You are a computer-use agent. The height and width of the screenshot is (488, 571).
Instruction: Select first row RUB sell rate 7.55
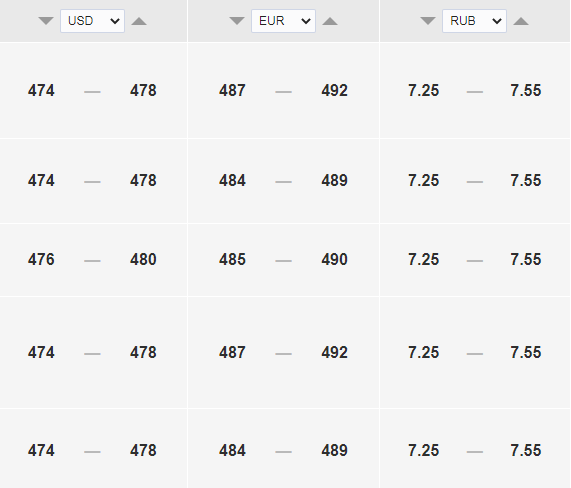coord(526,91)
